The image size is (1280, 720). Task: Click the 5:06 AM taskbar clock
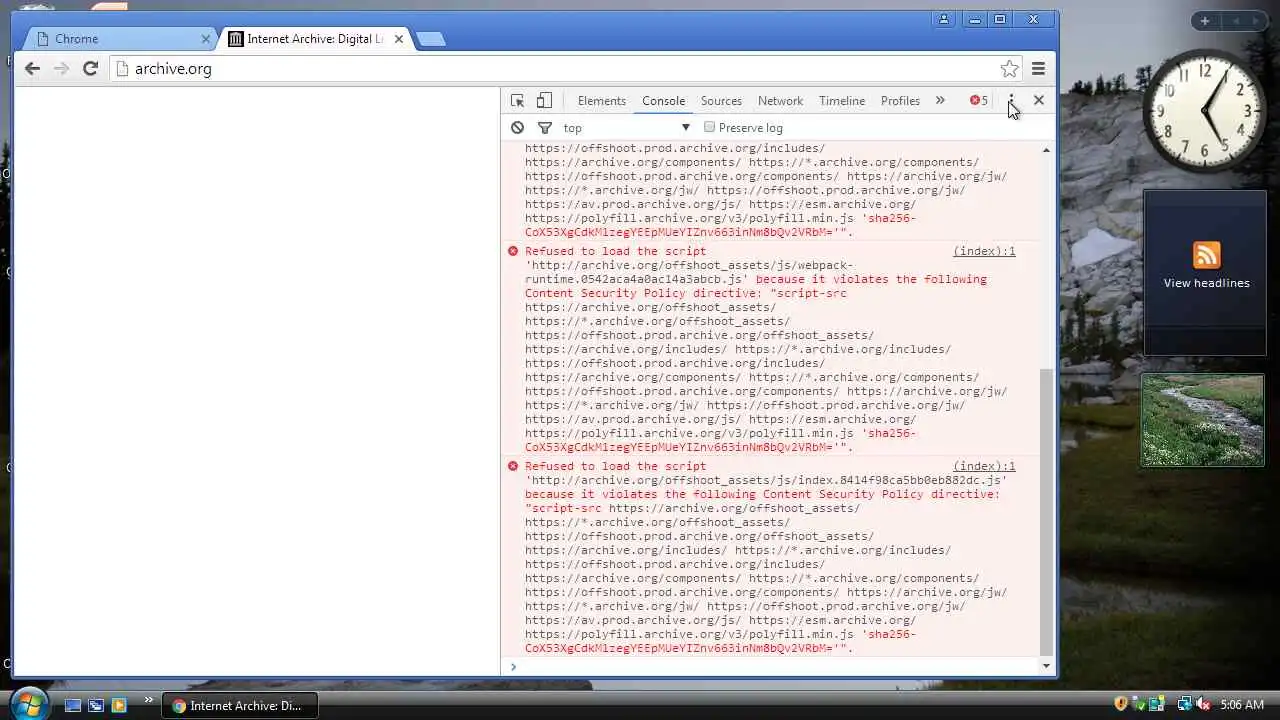1242,705
